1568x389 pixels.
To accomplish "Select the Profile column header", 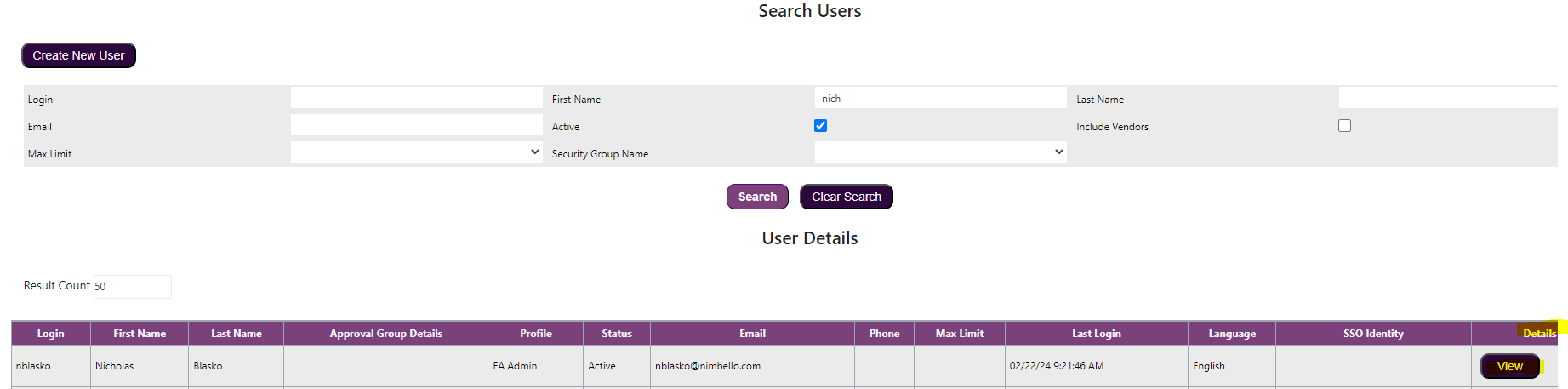I will [x=536, y=334].
